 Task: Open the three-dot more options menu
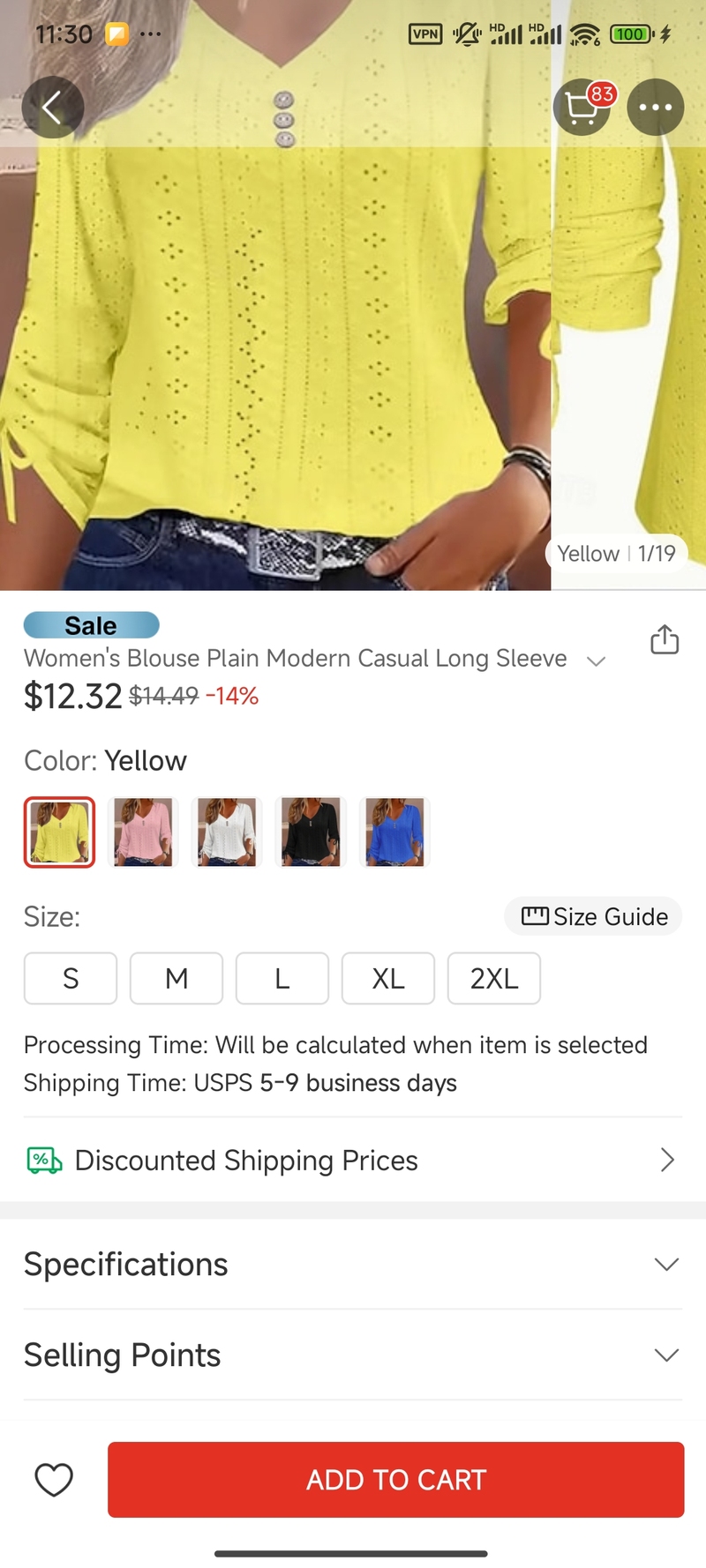pos(656,108)
